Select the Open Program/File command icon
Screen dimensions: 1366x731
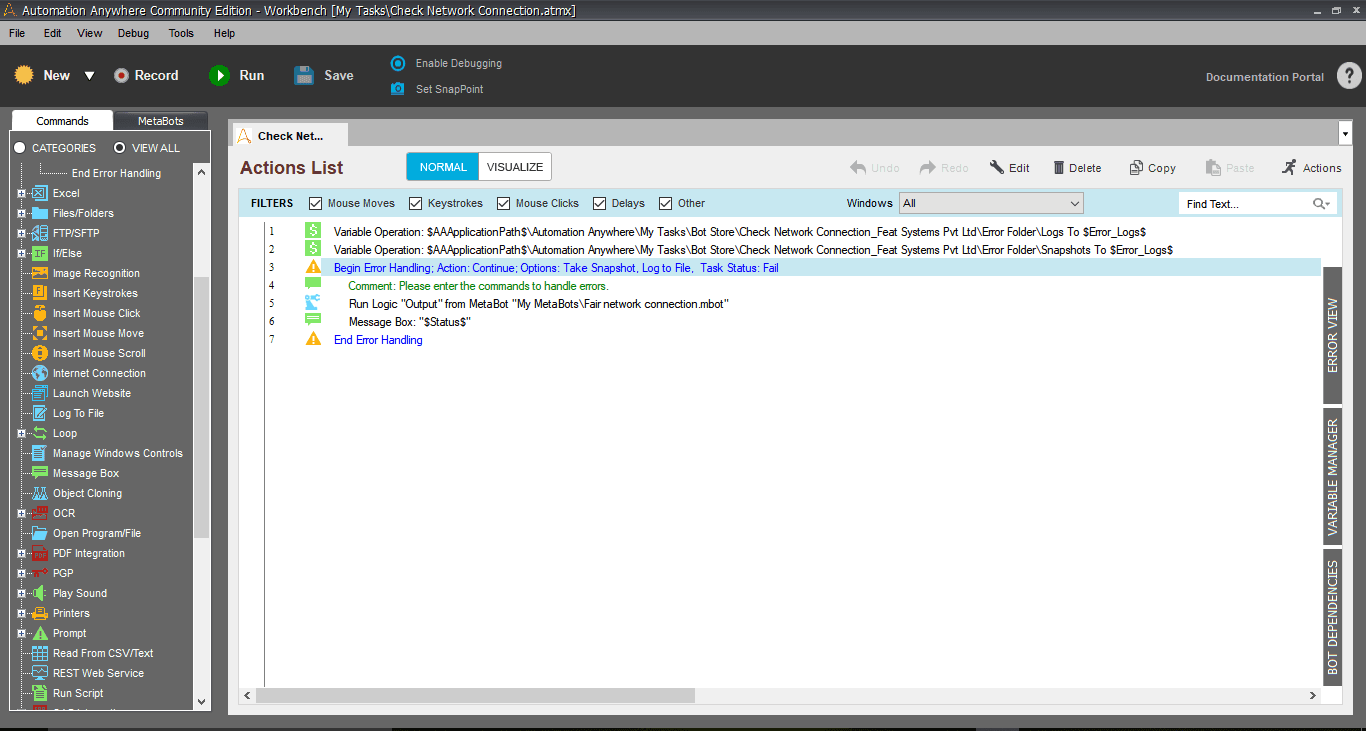point(40,533)
